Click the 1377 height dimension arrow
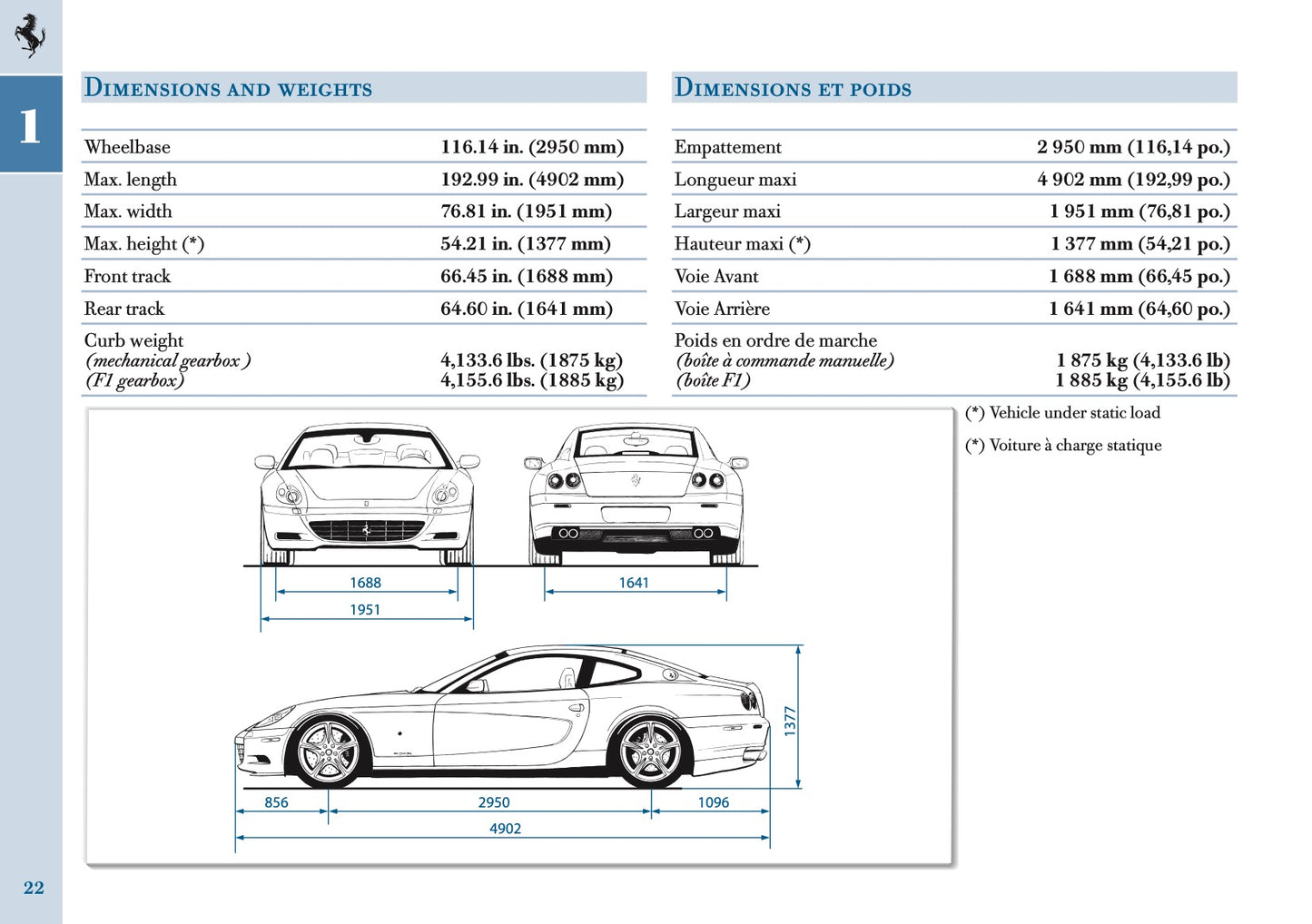The image size is (1312, 924). (798, 717)
